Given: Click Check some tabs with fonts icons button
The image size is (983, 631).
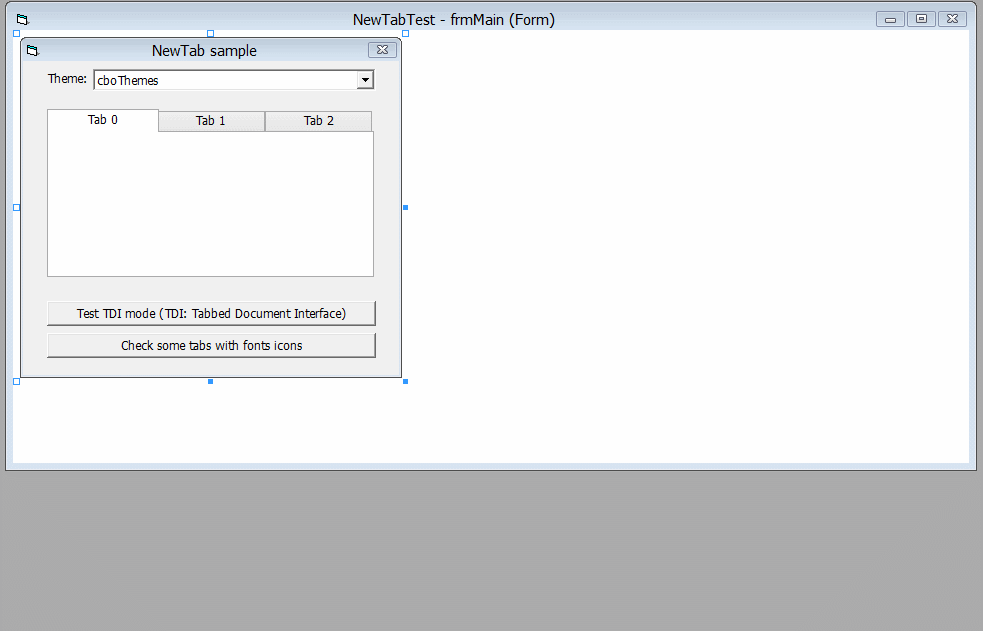Looking at the screenshot, I should pos(211,345).
